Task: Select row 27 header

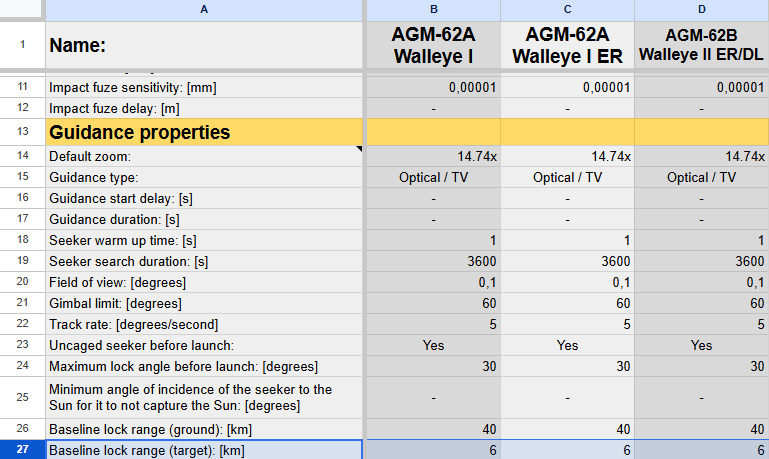Action: pyautogui.click(x=23, y=450)
